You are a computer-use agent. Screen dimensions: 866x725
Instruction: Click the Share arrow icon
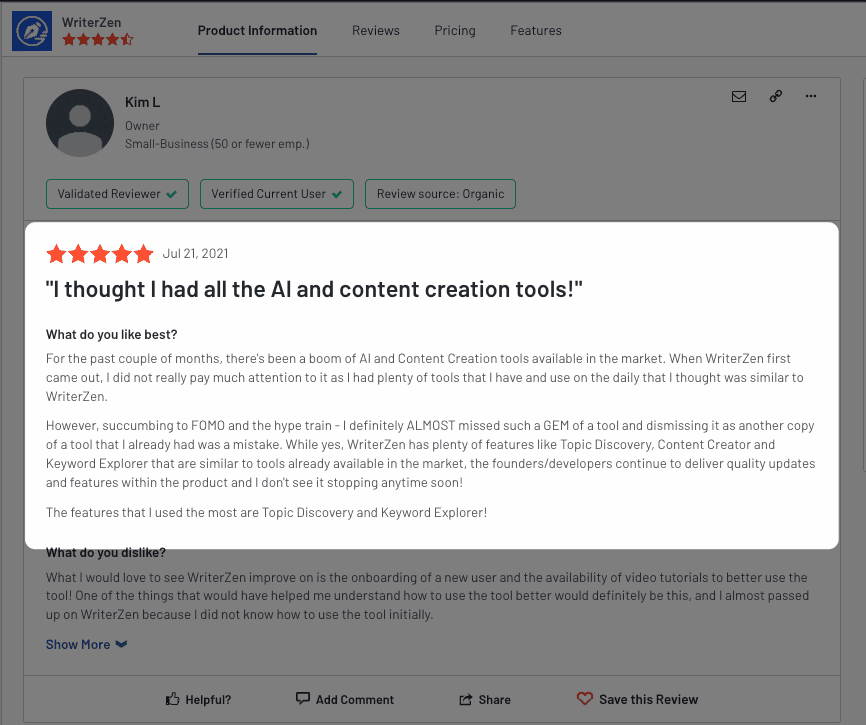pyautogui.click(x=466, y=700)
